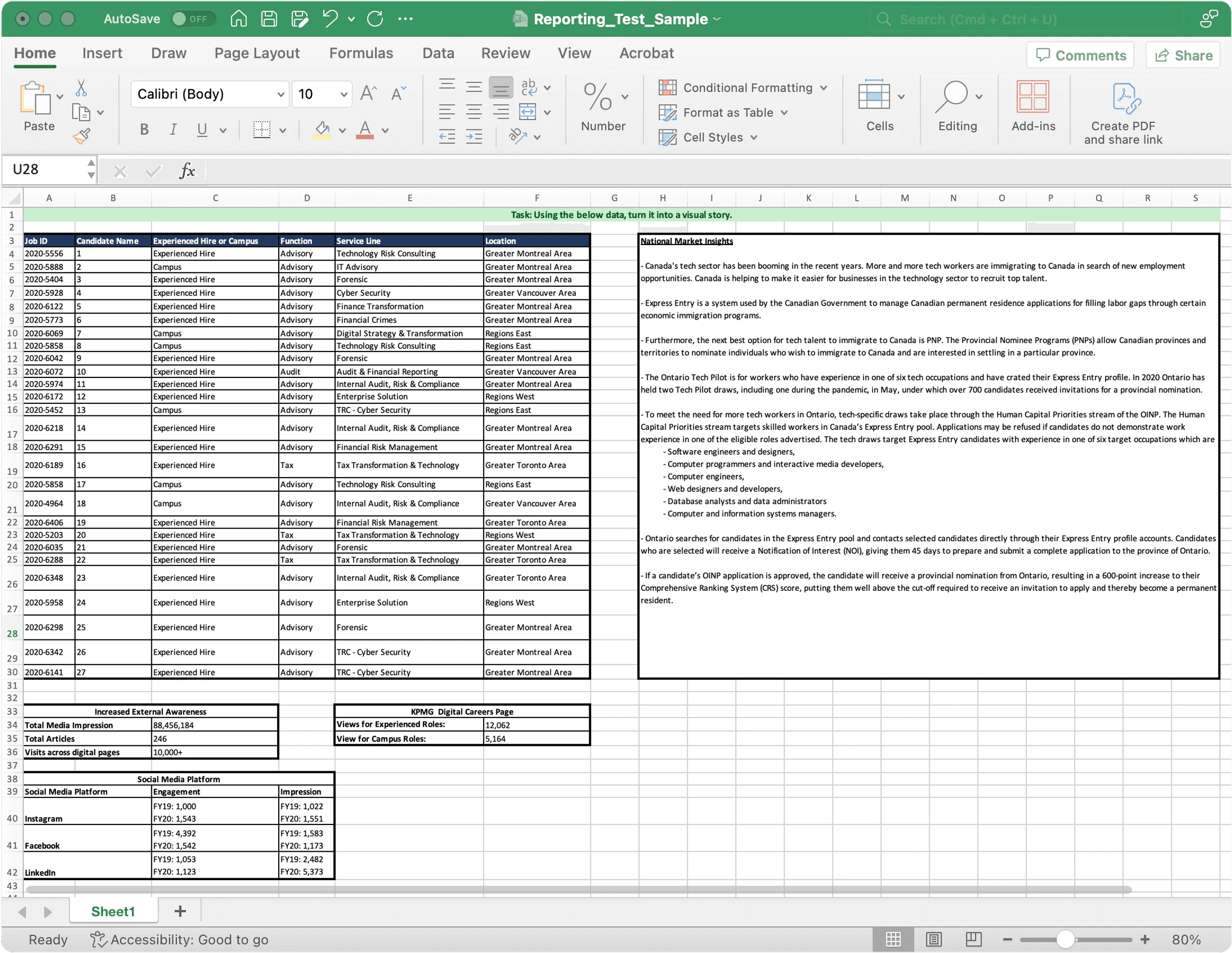The image size is (1232, 953).
Task: Open the fill color dropdown arrow
Action: [342, 130]
